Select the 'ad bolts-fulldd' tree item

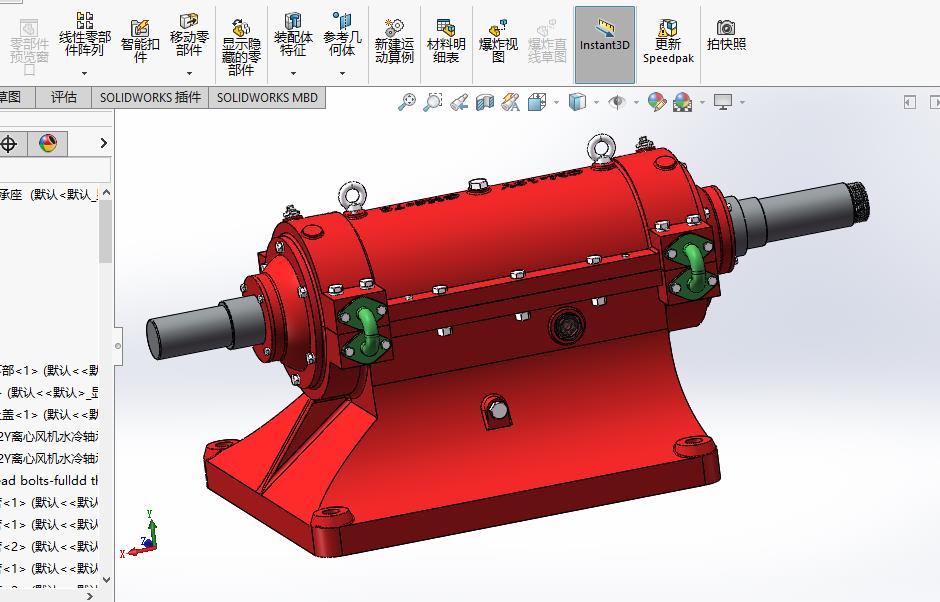[x=49, y=480]
